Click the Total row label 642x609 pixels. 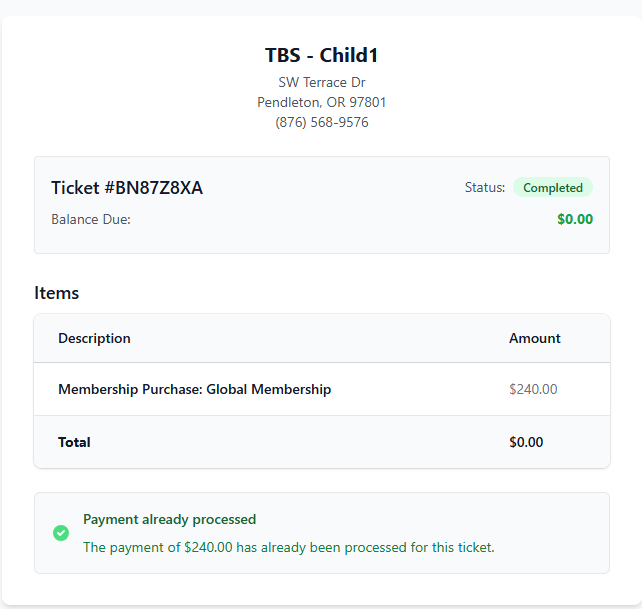[74, 442]
